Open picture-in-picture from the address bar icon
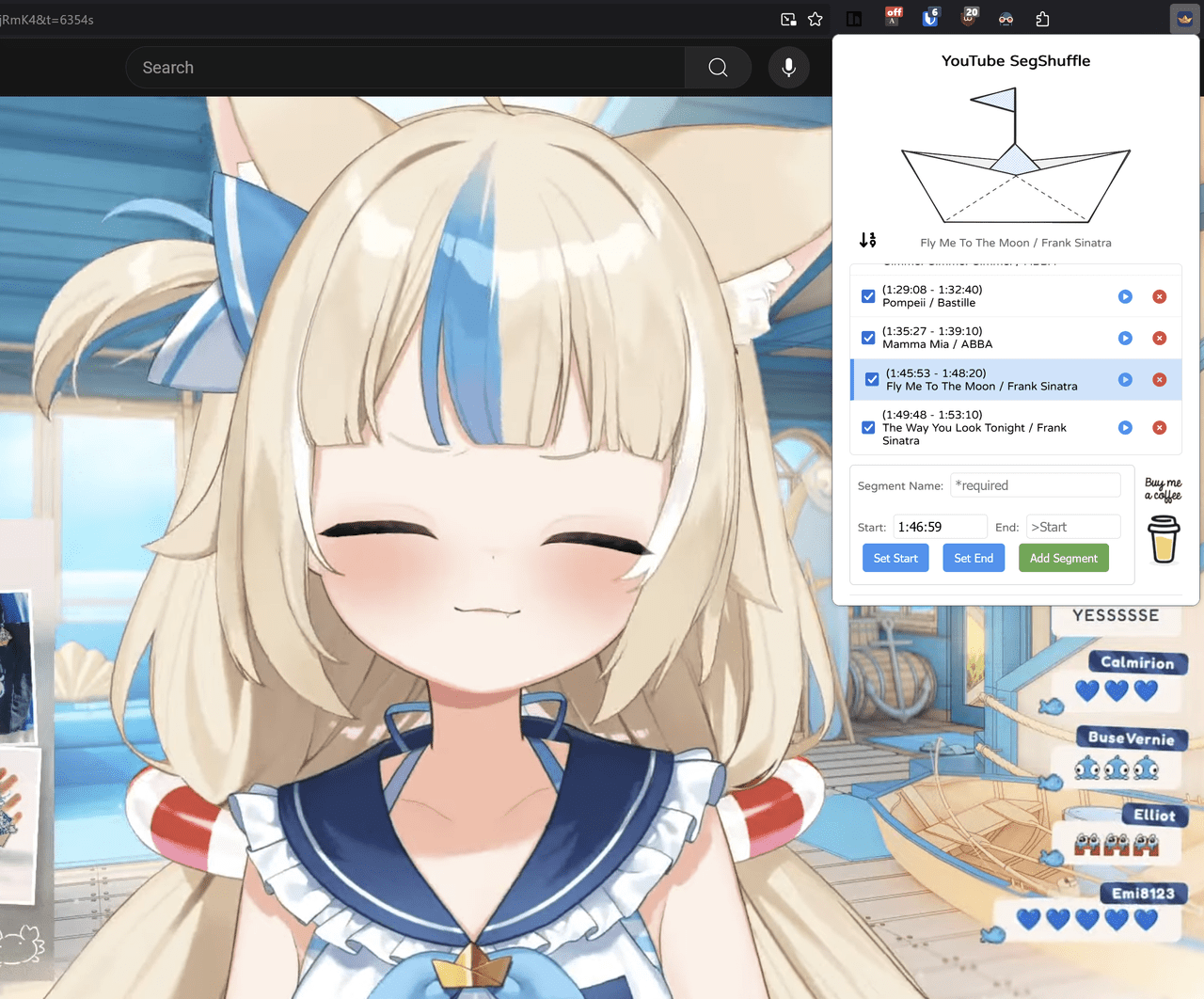The image size is (1204, 999). 788,19
